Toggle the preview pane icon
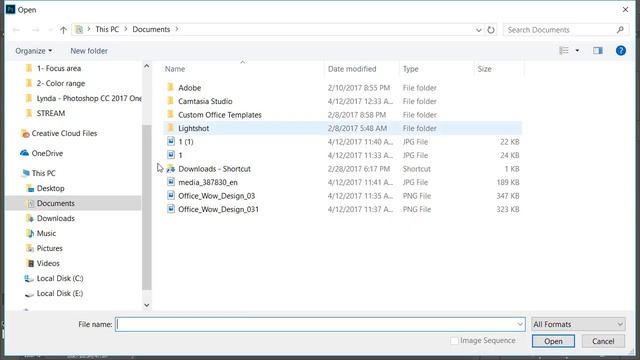Viewport: 640px width, 360px height. coord(598,51)
